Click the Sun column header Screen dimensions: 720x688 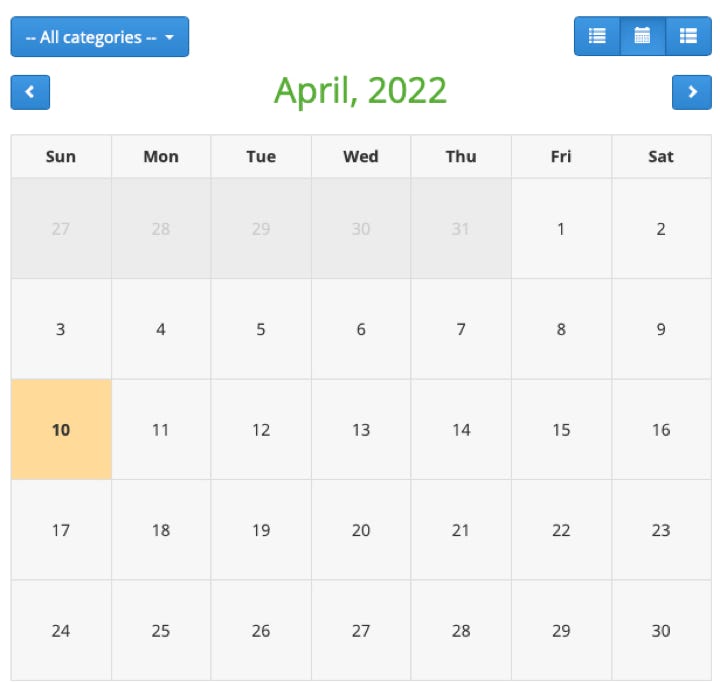61,157
